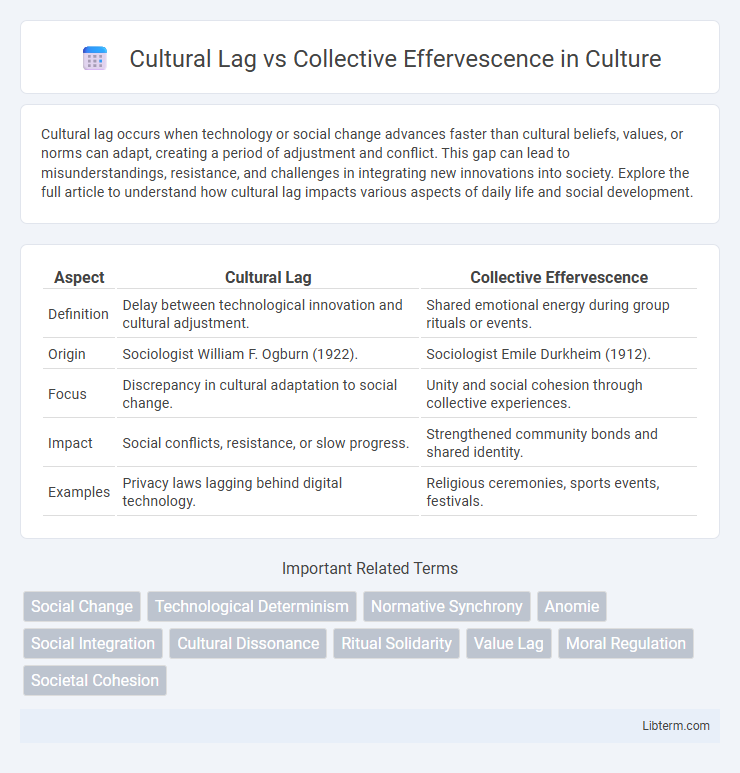This screenshot has width=740, height=773.
Task: Select the cell 'Delay between technological innovation and cultural adjustment.'
Action: pyautogui.click(x=268, y=314)
